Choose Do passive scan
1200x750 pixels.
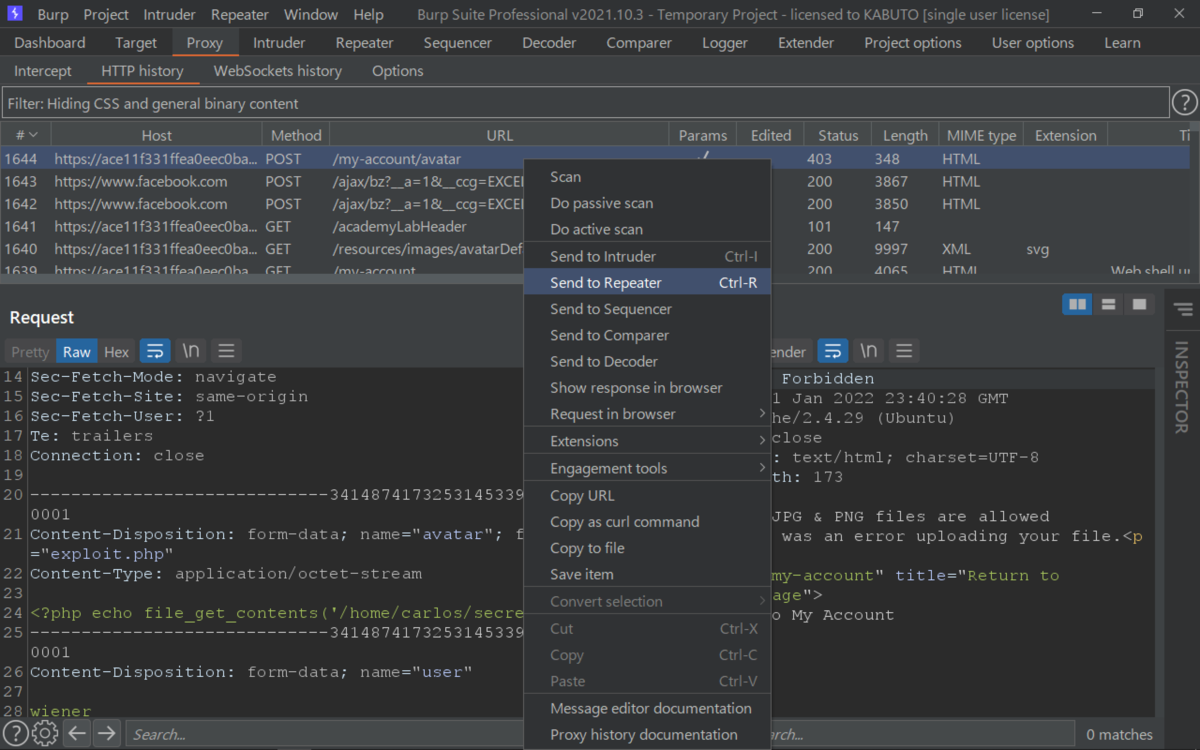point(647,203)
